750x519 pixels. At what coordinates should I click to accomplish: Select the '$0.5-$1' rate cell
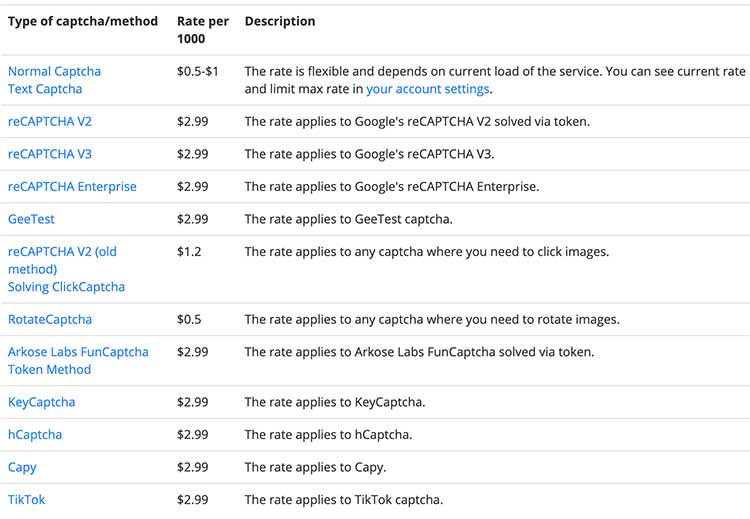[198, 71]
